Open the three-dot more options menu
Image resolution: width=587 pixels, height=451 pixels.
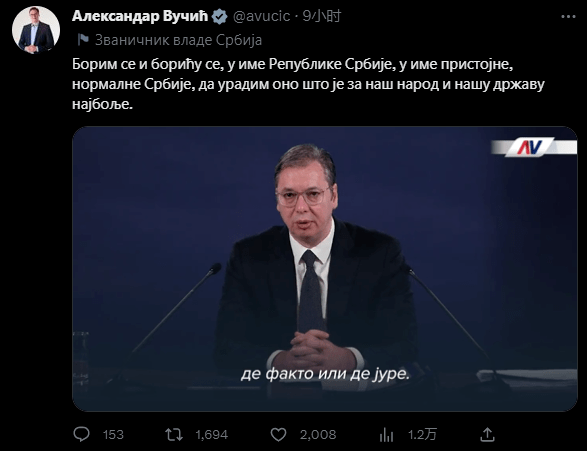pos(568,16)
